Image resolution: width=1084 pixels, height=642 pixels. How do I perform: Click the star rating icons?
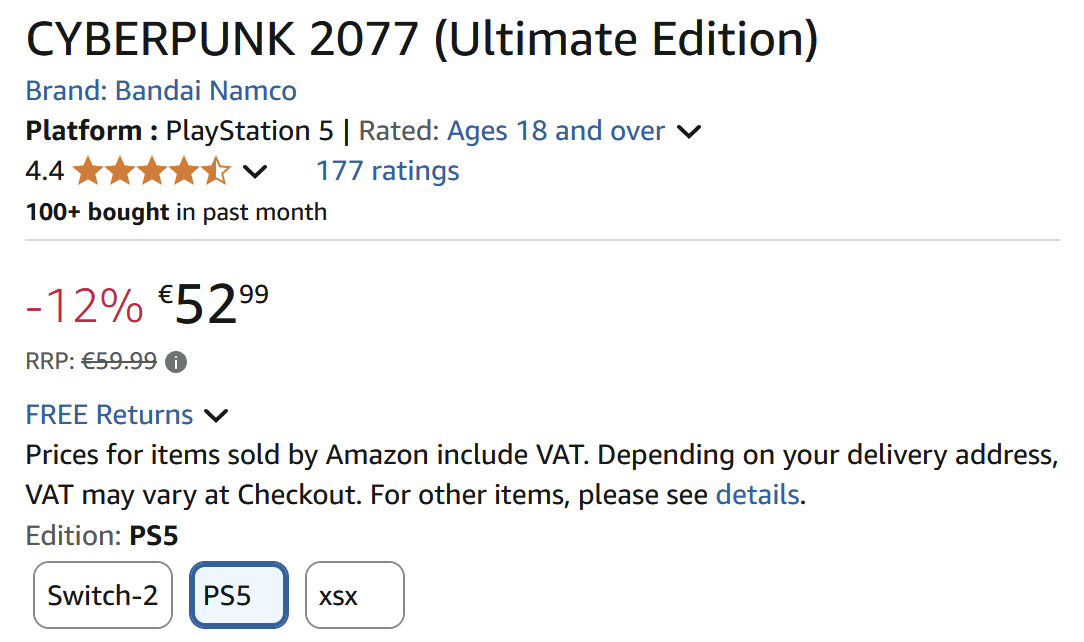152,171
